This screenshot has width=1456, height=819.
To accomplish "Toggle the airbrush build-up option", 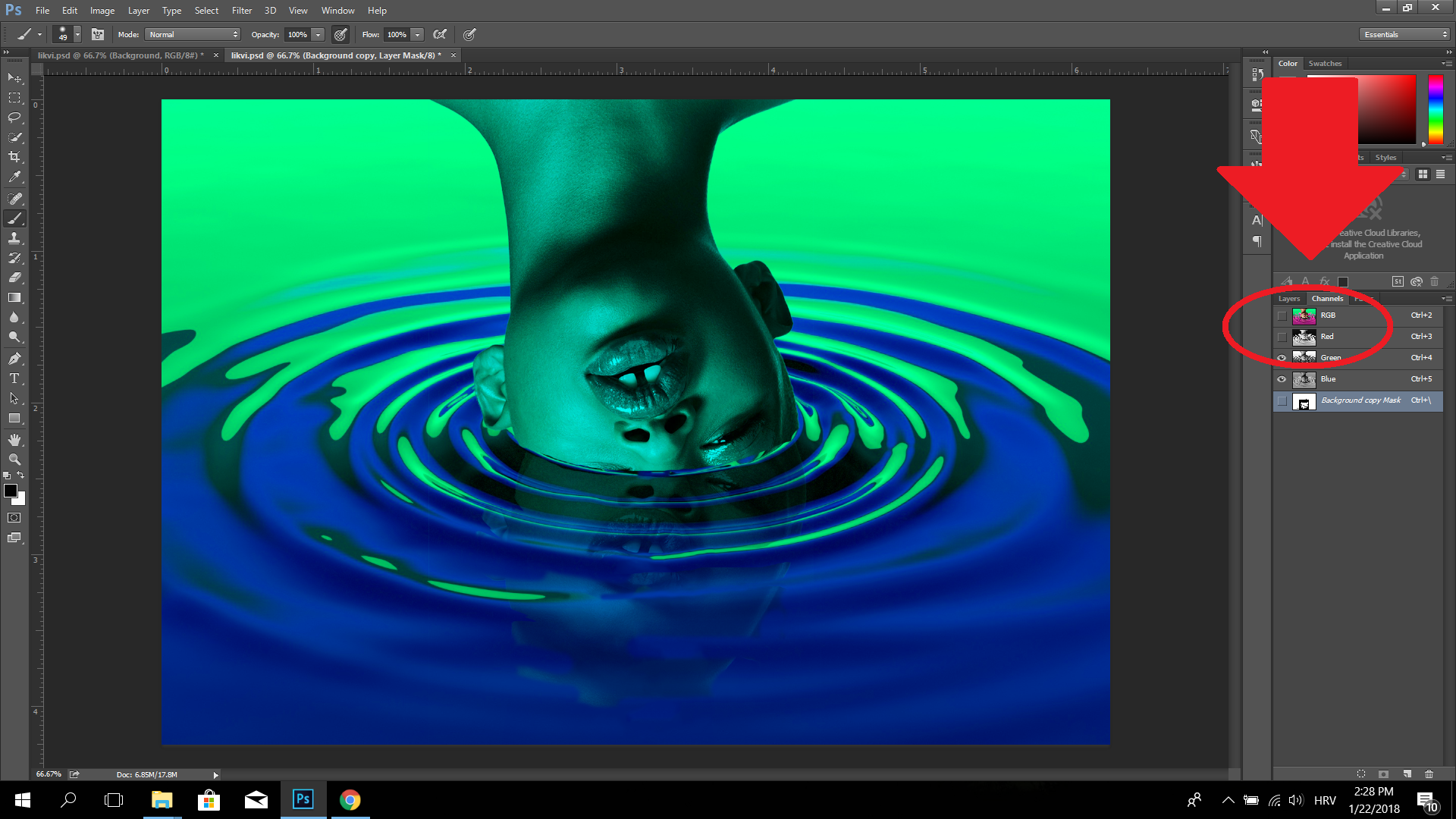I will [x=439, y=34].
